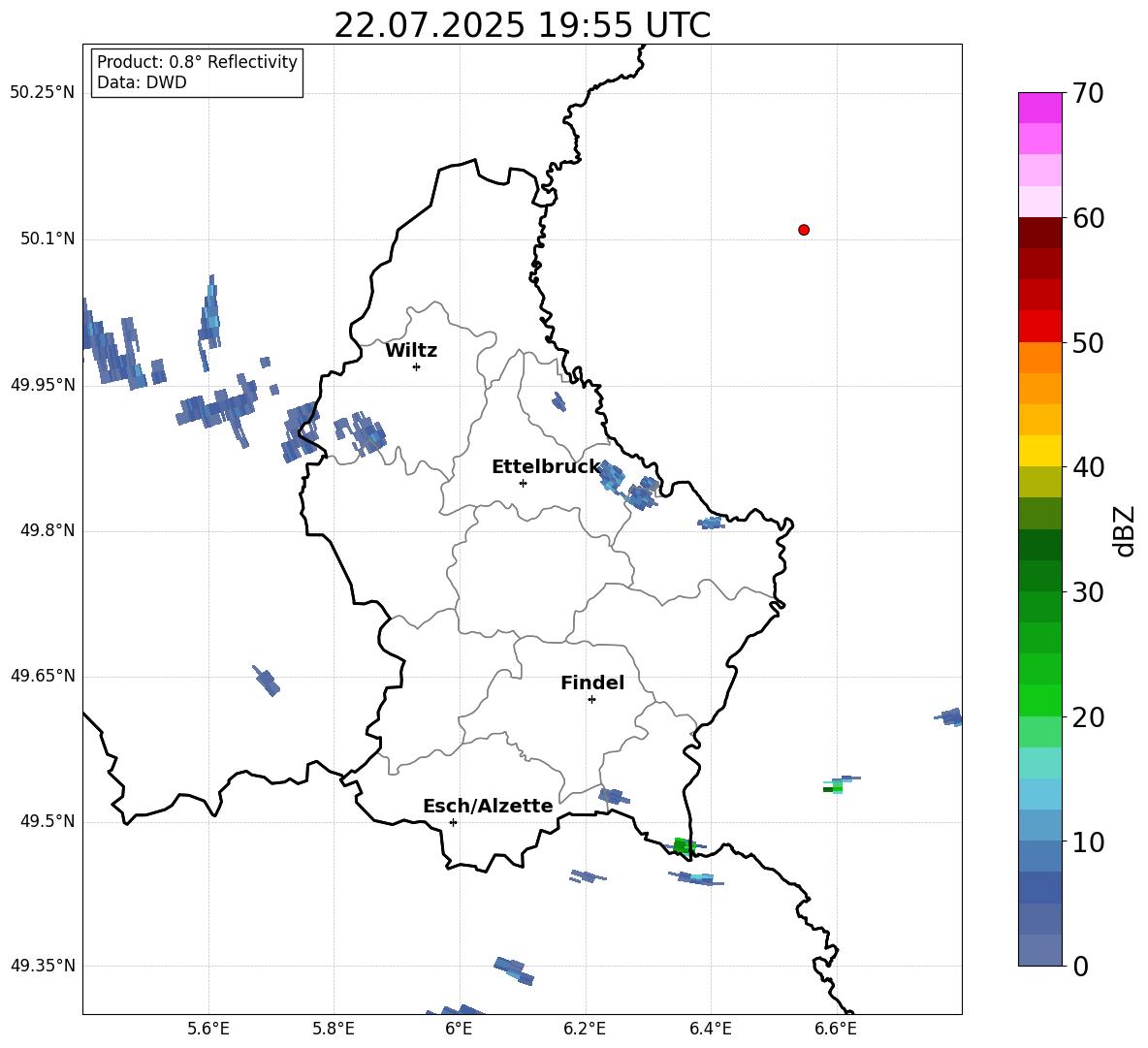Click the timestamp title 22.07.2025 19:55 UTC
This screenshot has width=1148, height=1048.
point(522,25)
